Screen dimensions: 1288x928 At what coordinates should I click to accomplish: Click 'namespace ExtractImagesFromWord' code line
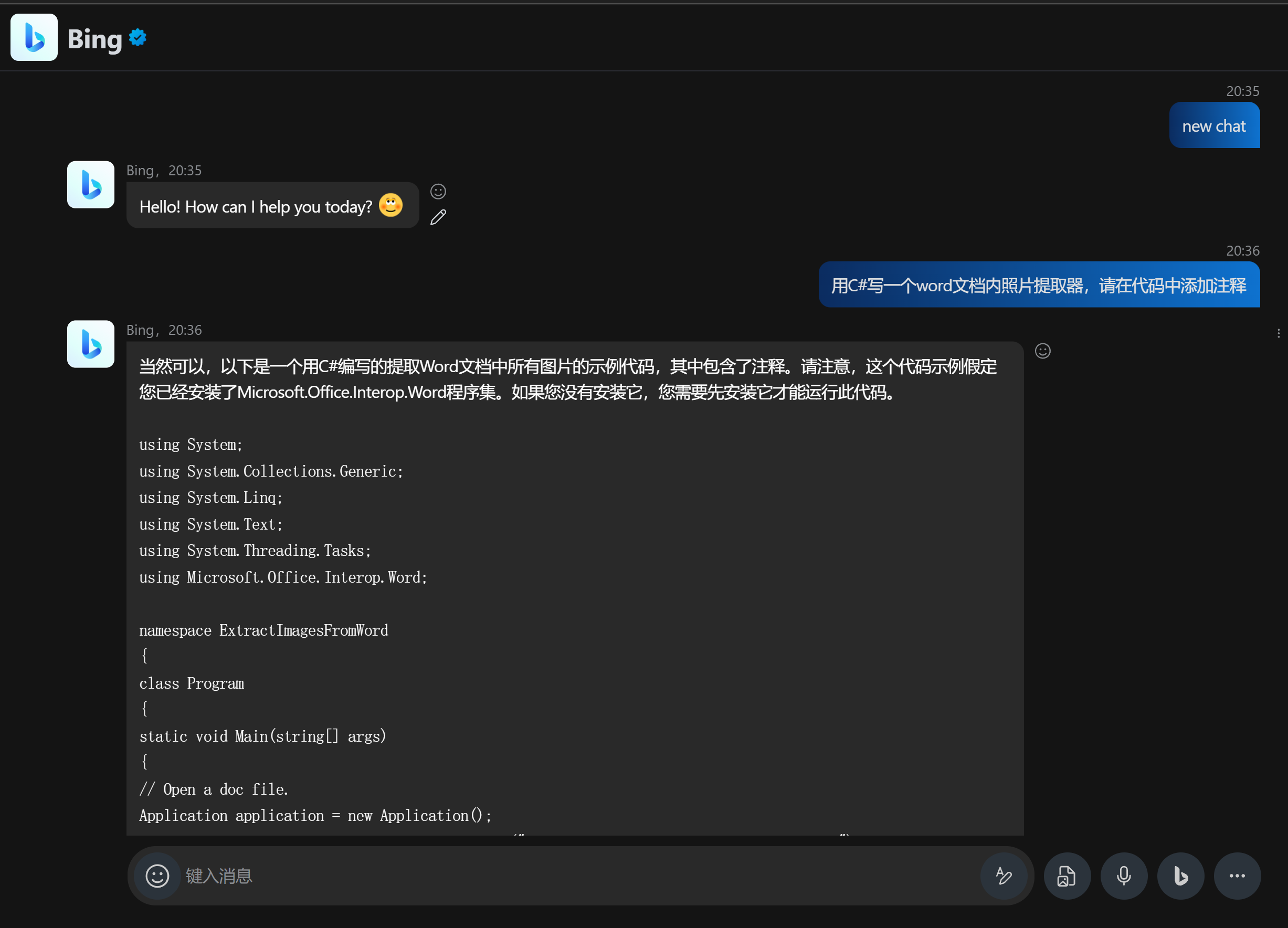[x=264, y=630]
